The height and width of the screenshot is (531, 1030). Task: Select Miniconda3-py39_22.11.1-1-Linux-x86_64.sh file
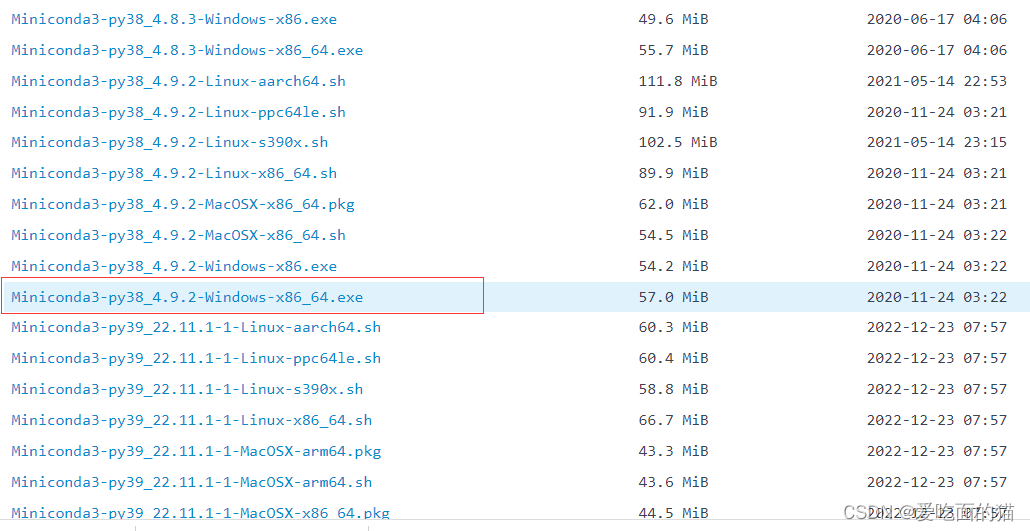(191, 420)
